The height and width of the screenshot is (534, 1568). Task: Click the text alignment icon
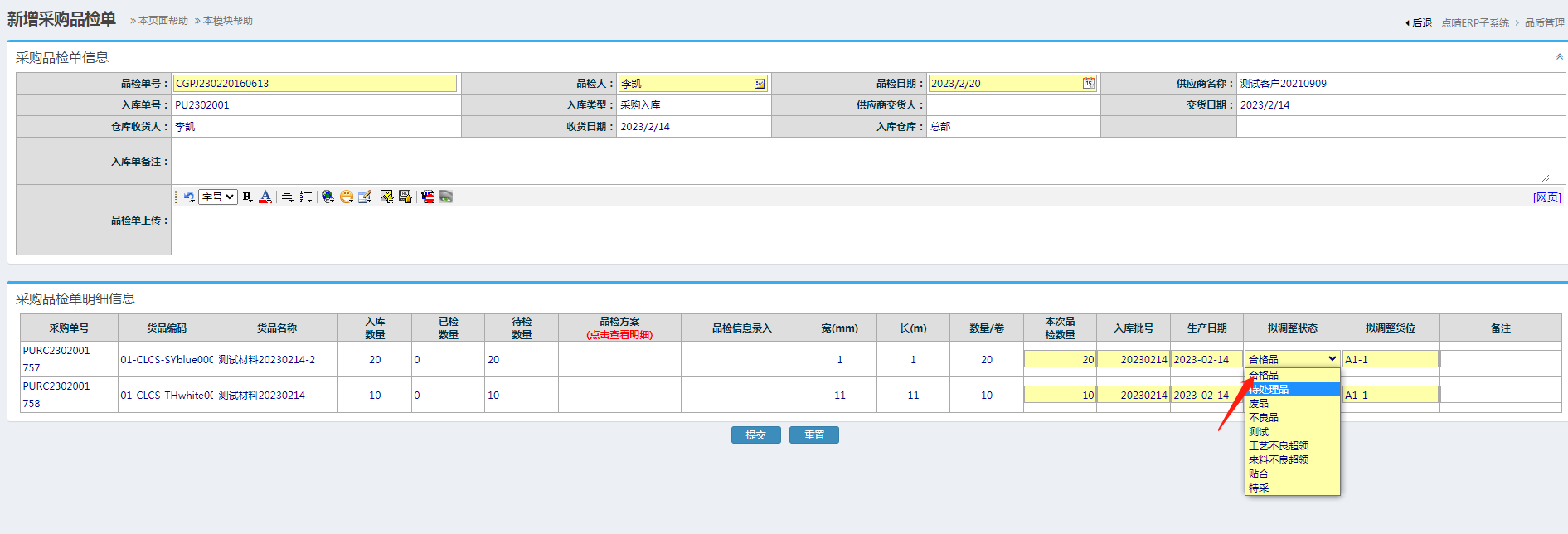pyautogui.click(x=287, y=197)
